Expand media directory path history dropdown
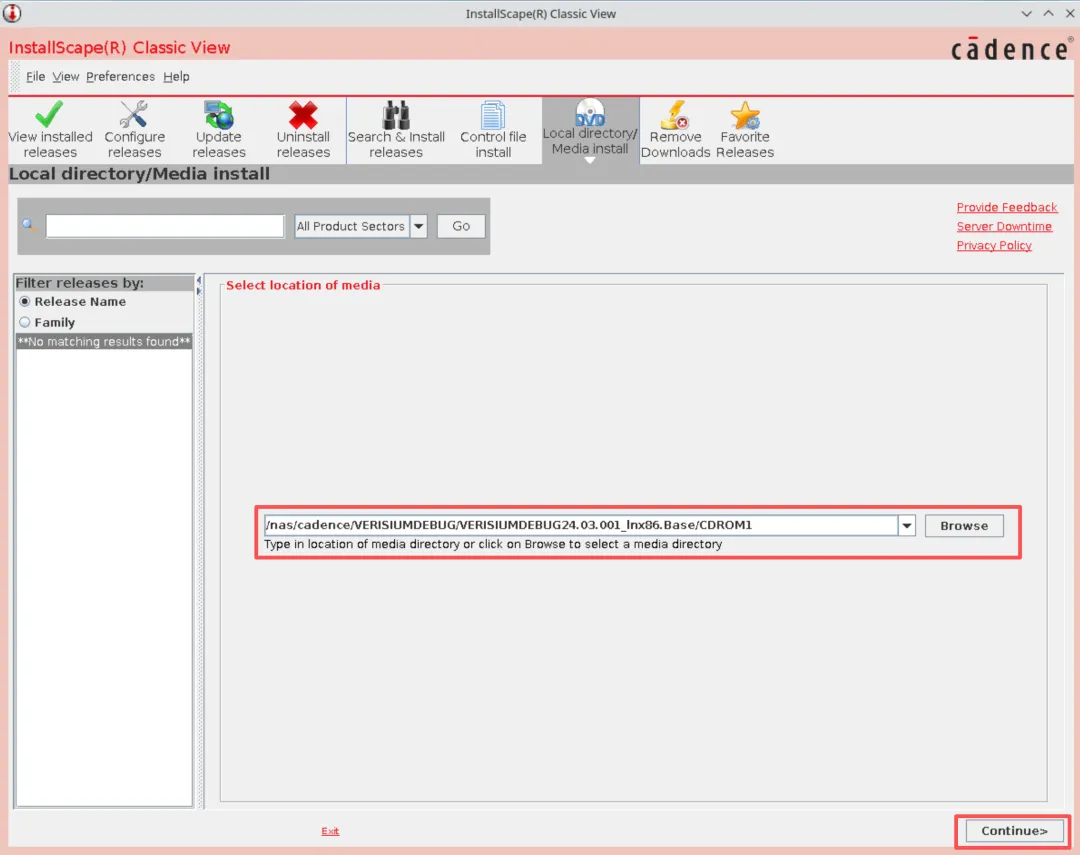 pyautogui.click(x=906, y=526)
